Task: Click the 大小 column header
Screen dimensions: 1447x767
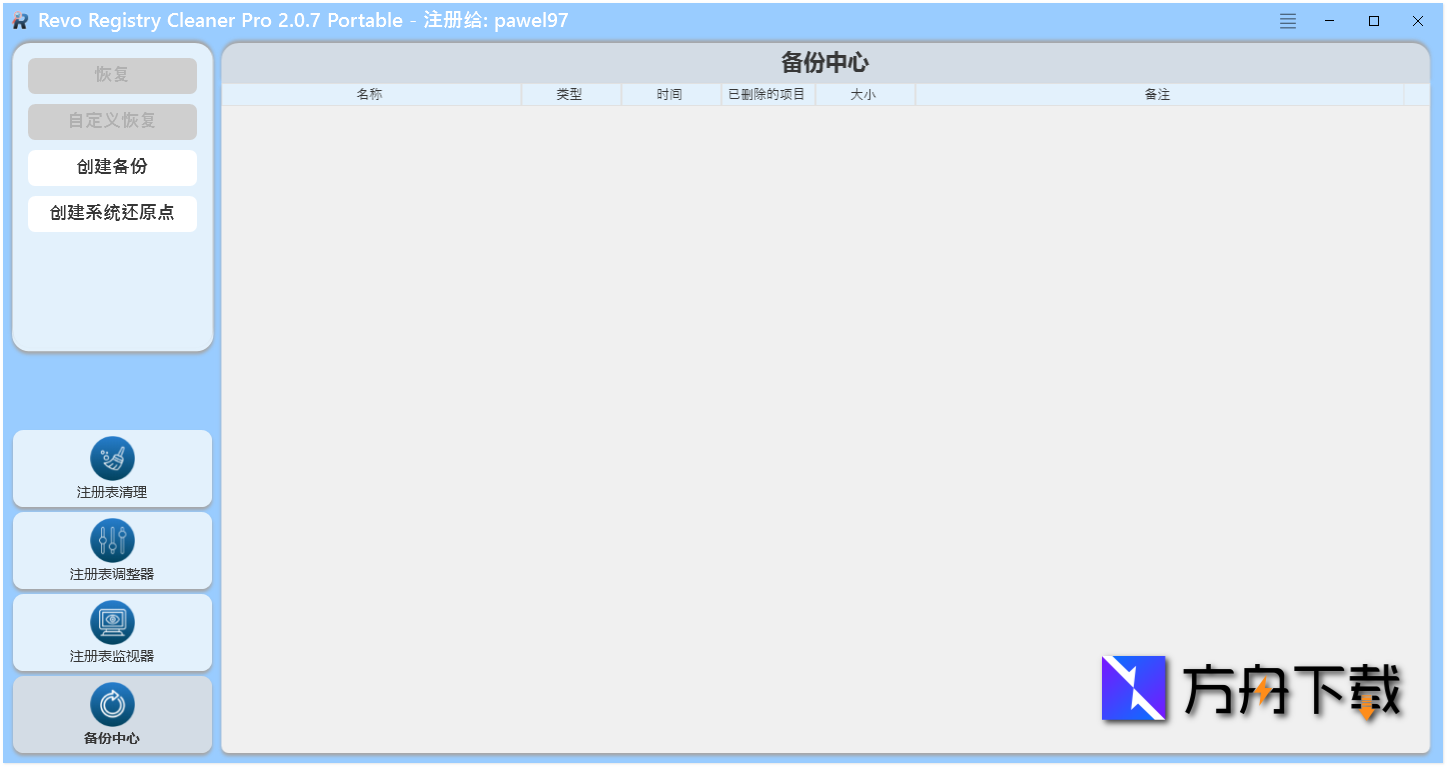Action: click(x=865, y=94)
